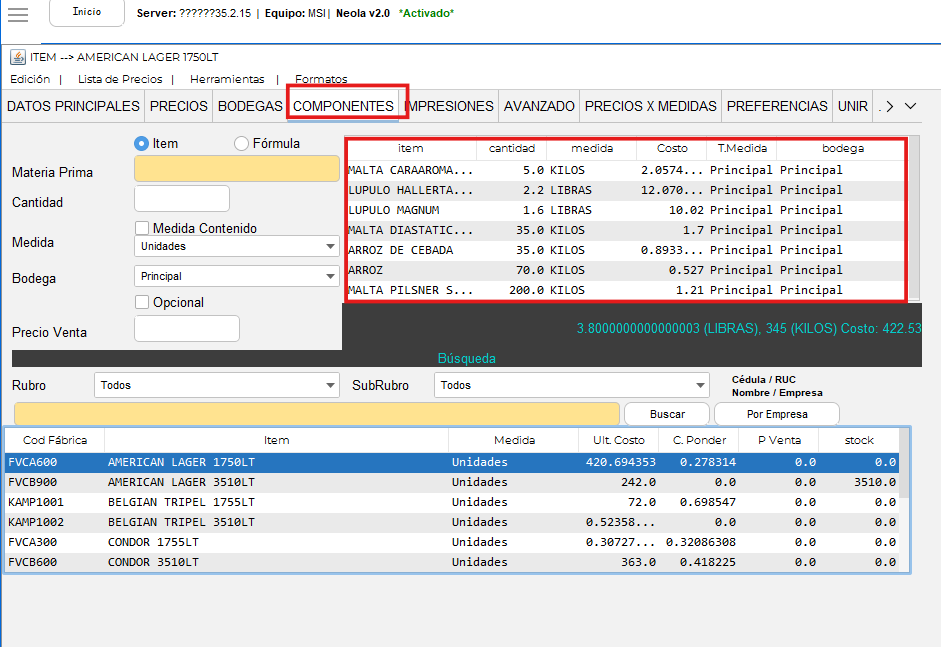Switch to the COMPONENTES tab
Screen dimensions: 941x647
pyautogui.click(x=343, y=106)
